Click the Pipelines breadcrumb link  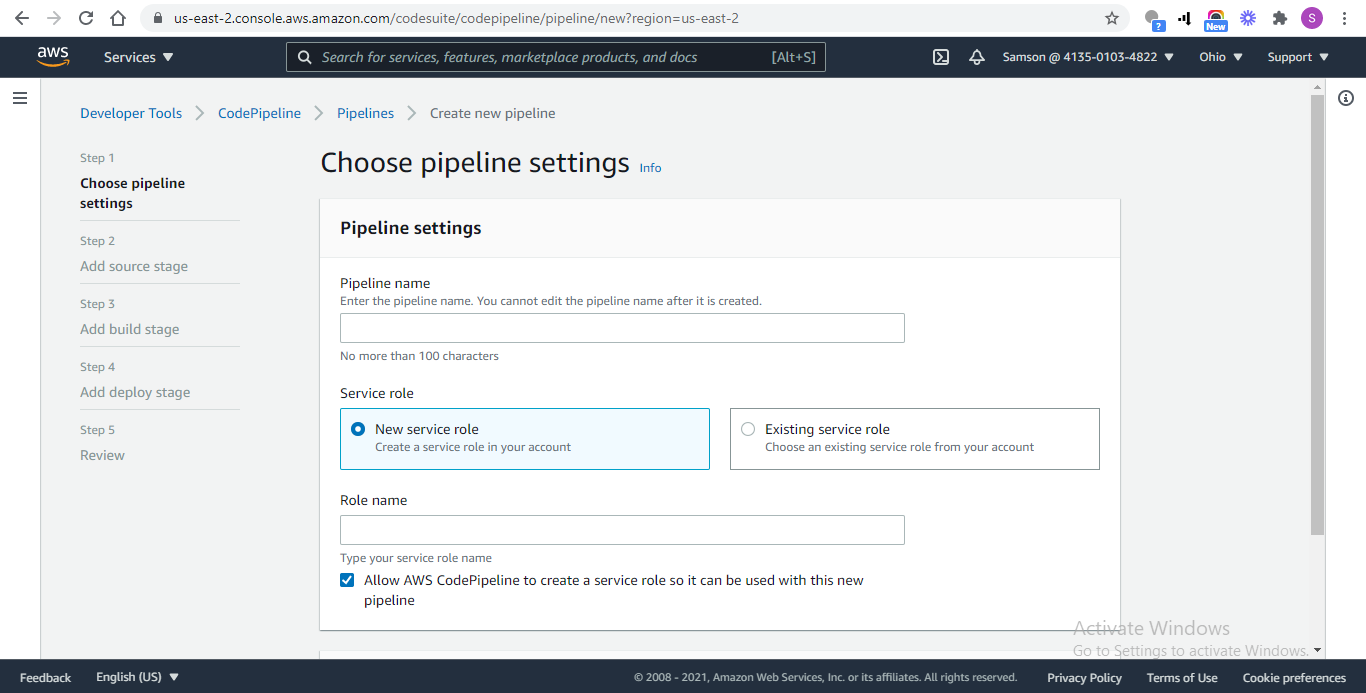coord(365,113)
